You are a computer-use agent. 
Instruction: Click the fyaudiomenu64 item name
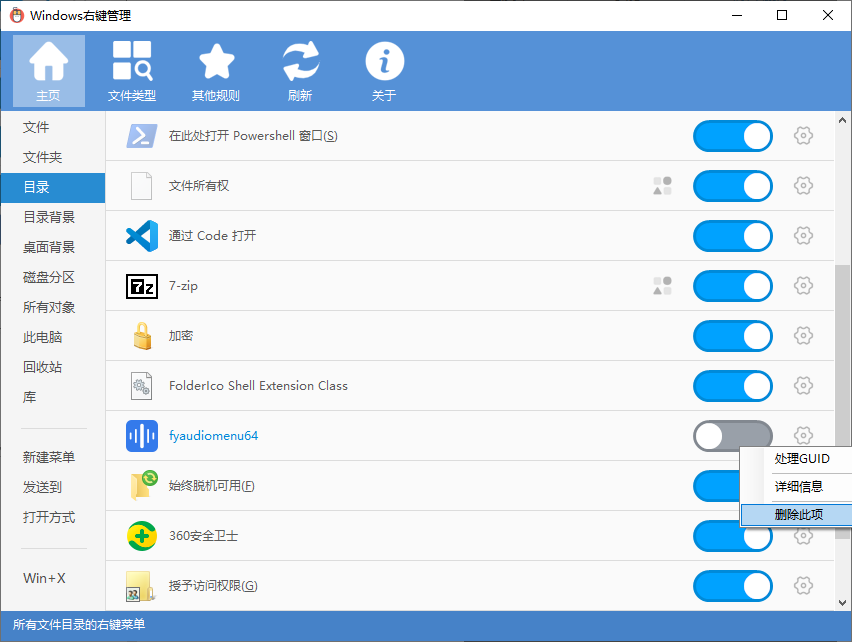pyautogui.click(x=214, y=436)
